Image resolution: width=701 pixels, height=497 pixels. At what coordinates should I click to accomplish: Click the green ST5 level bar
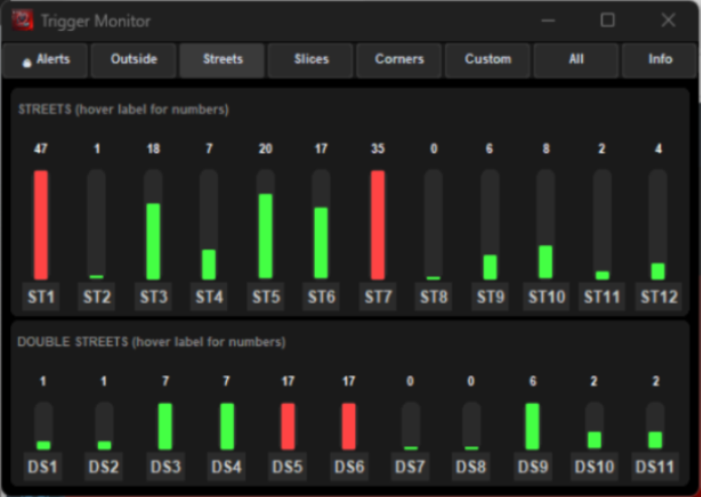click(265, 236)
